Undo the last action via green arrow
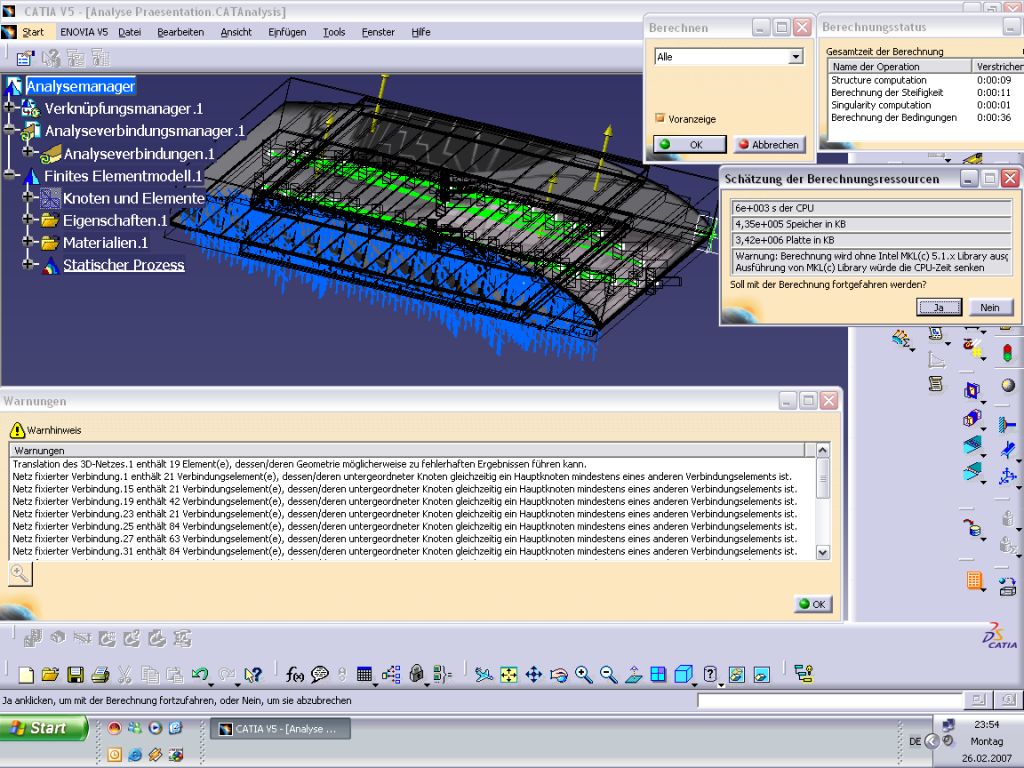 [200, 675]
